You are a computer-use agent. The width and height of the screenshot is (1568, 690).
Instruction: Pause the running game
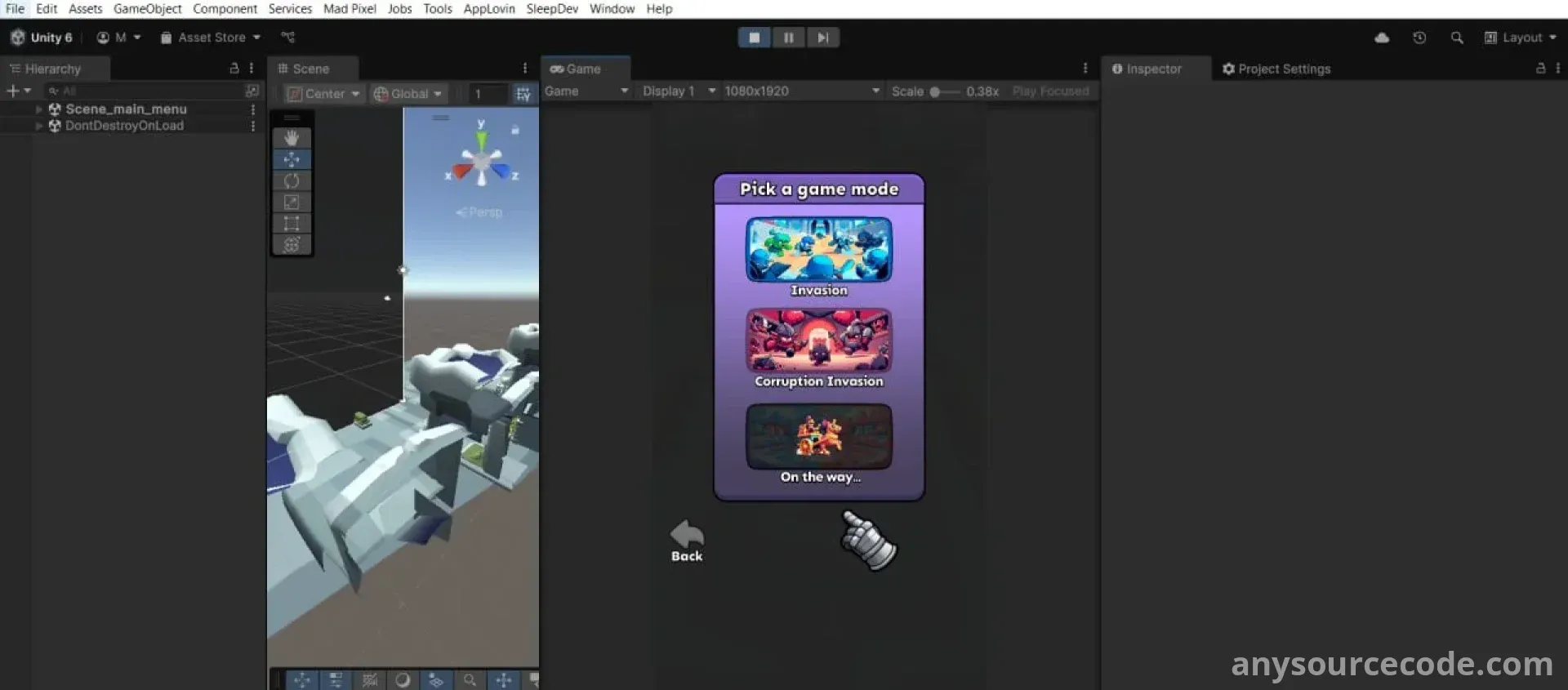pyautogui.click(x=788, y=38)
